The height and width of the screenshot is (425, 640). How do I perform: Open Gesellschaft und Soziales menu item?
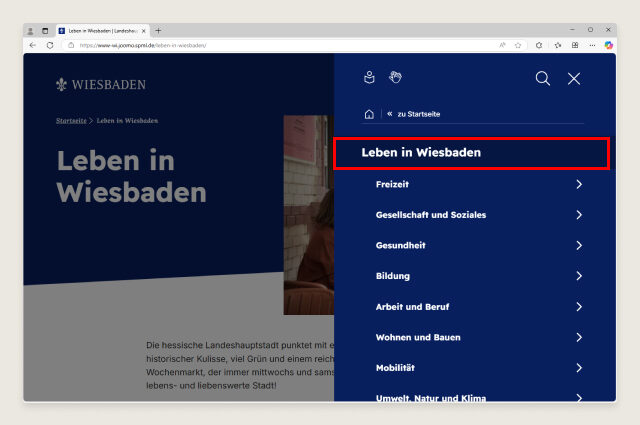[x=431, y=215]
